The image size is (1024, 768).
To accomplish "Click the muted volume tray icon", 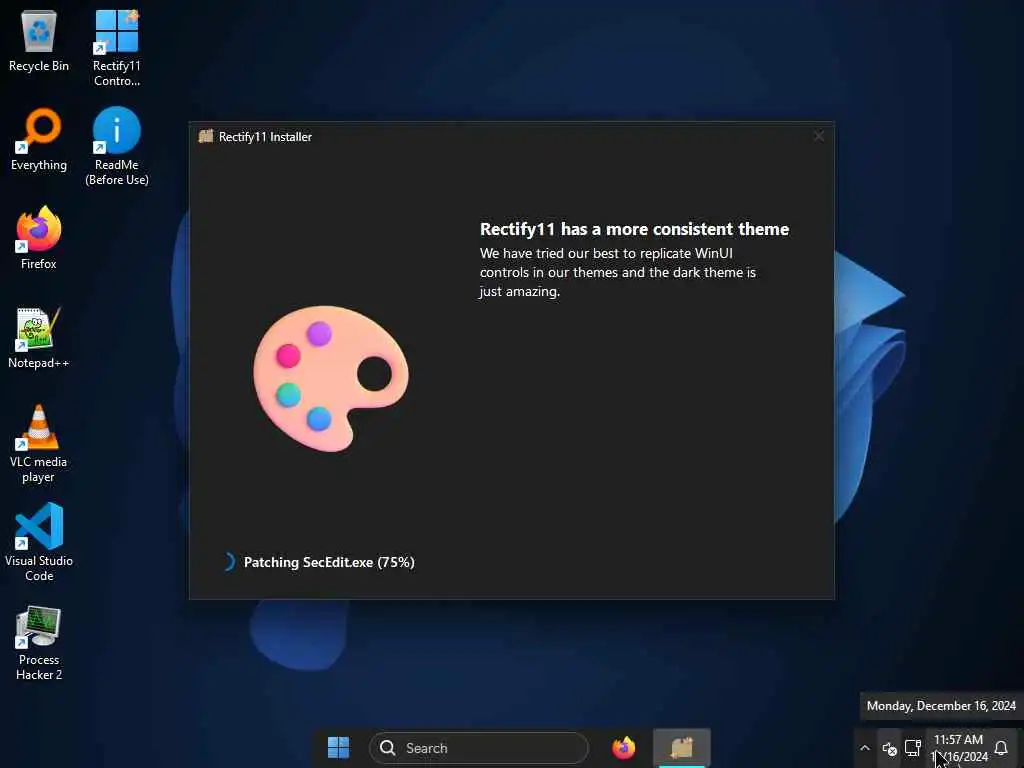I will tap(889, 748).
